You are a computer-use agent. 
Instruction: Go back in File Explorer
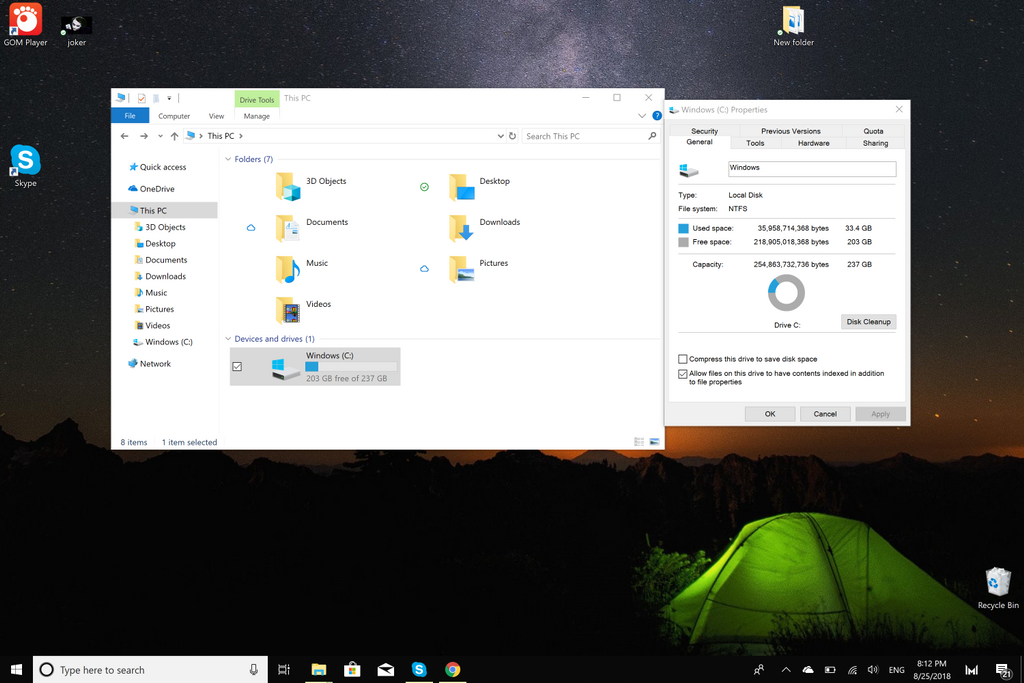pyautogui.click(x=125, y=136)
